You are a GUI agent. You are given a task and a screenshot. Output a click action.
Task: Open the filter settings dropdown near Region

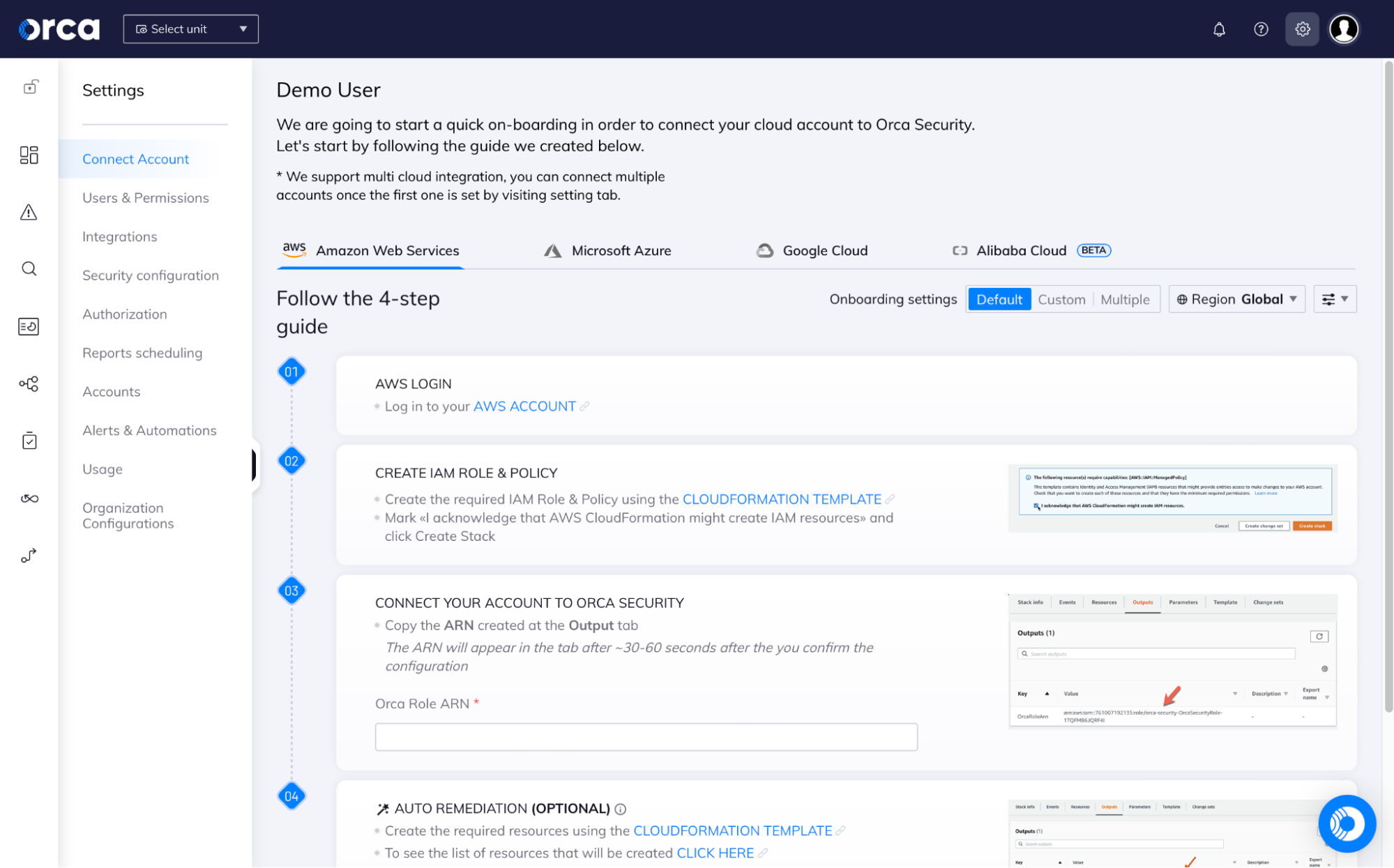[x=1334, y=298]
